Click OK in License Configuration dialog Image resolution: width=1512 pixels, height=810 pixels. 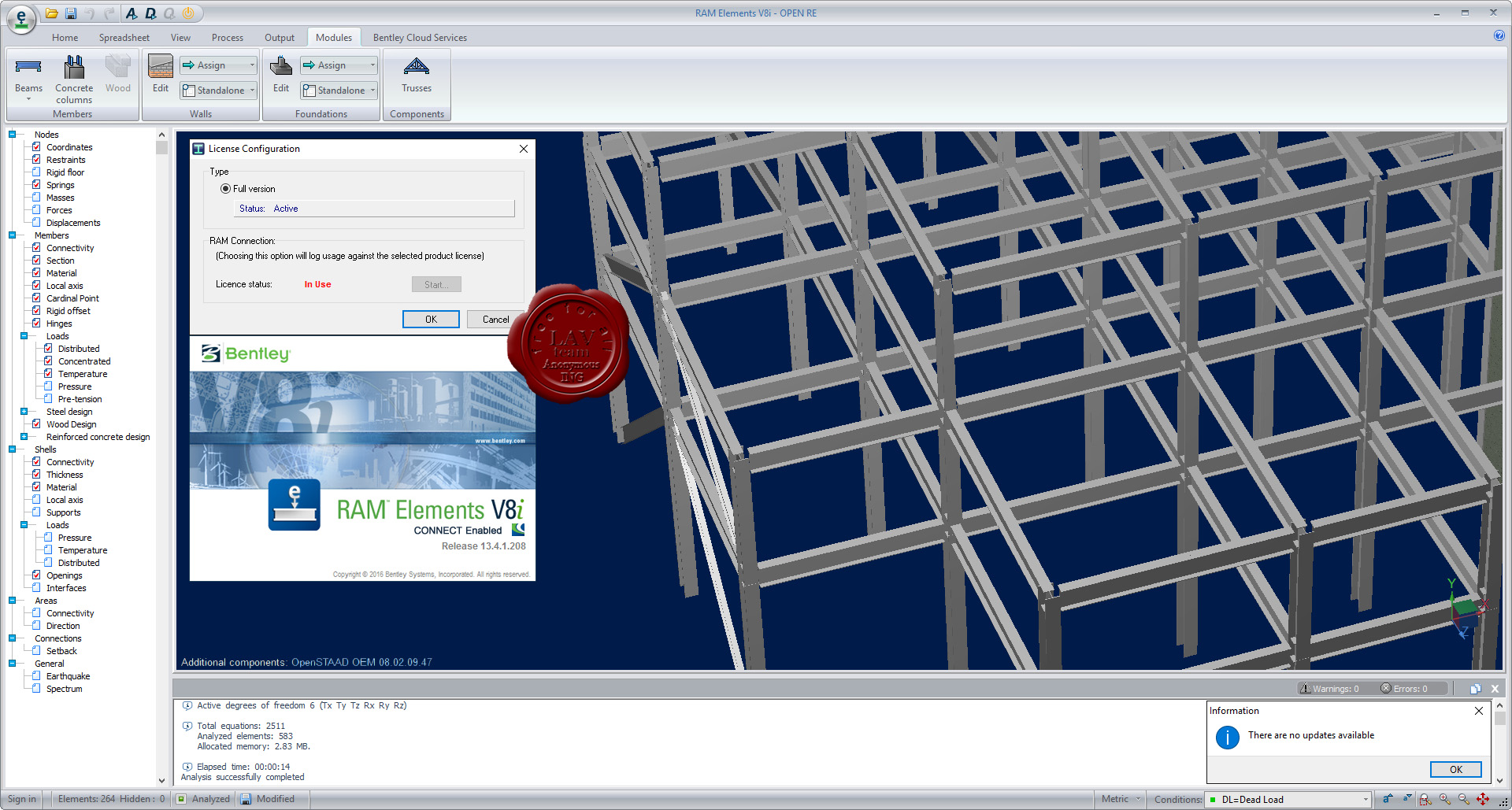tap(431, 319)
